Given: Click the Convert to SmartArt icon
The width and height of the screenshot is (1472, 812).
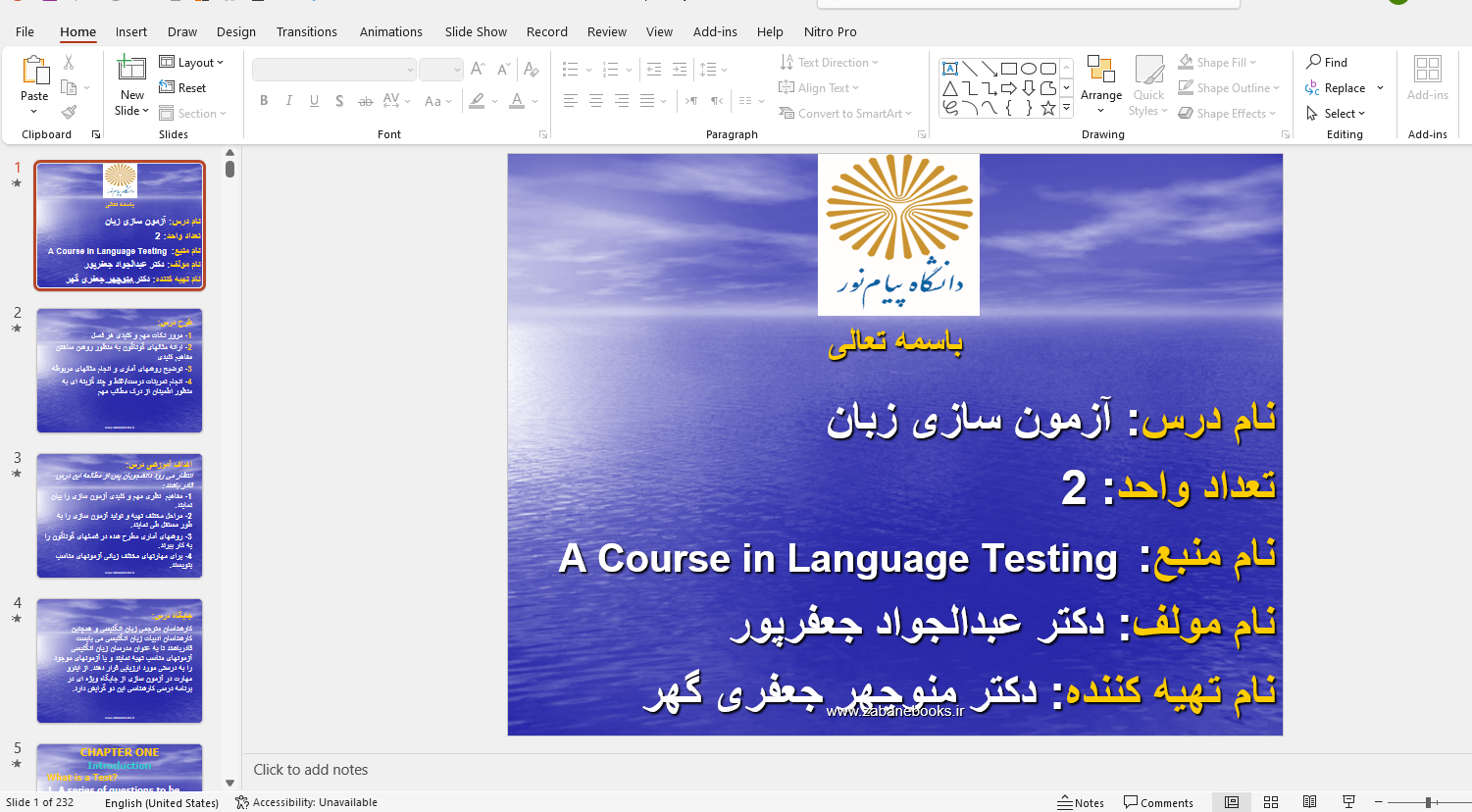Looking at the screenshot, I should click(x=787, y=113).
